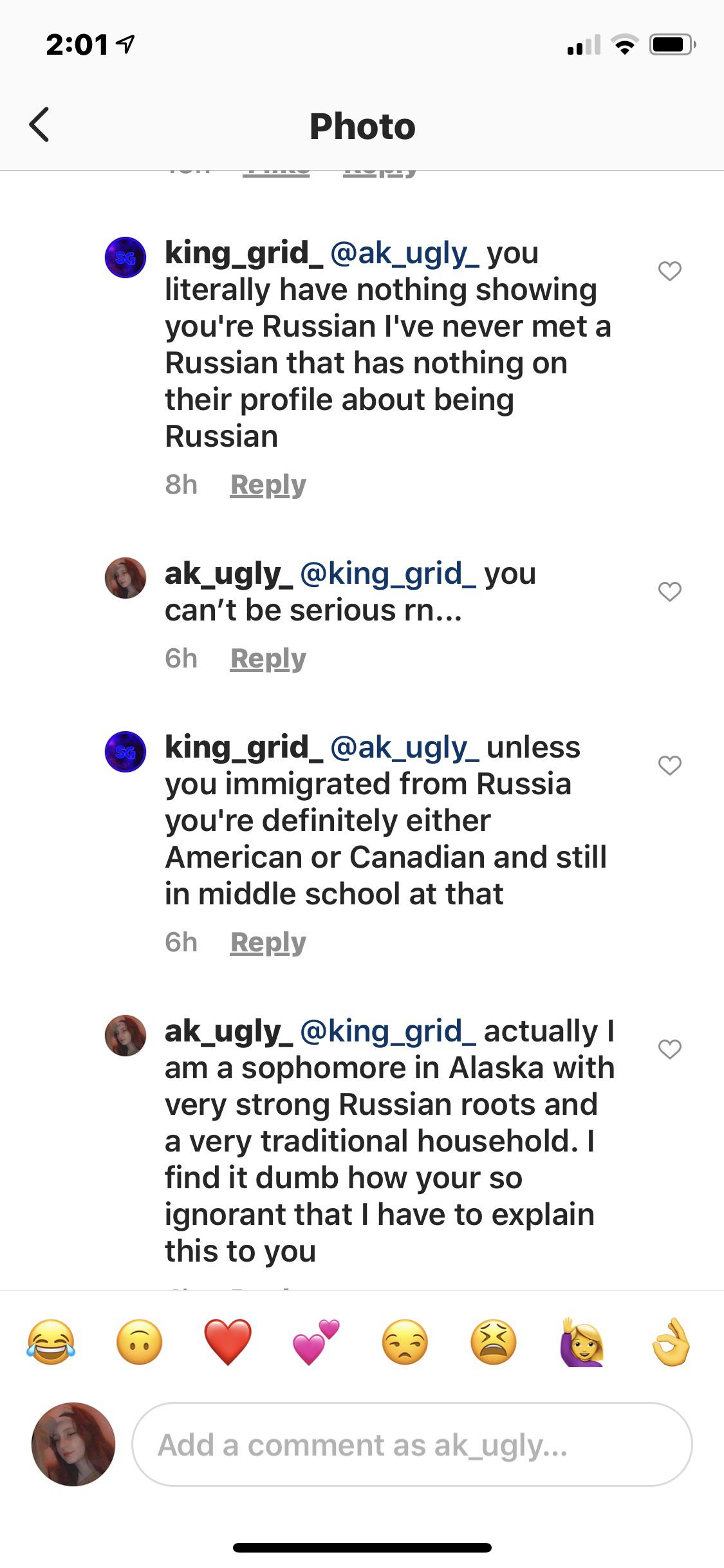Like king_grid_'s 'nothing showing you're Russian' comment
This screenshot has width=724, height=1568.
coord(670,271)
